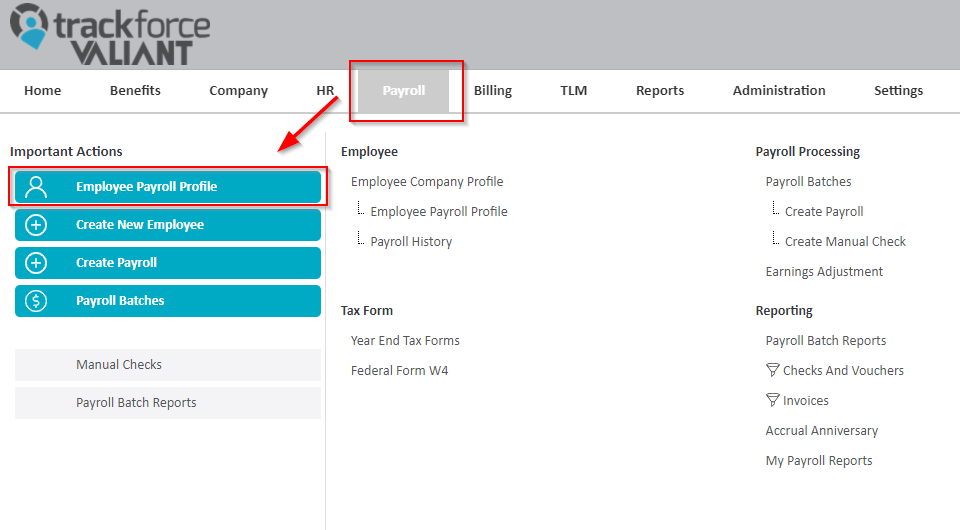Click the plus icon beside Create New Employee

(x=36, y=225)
